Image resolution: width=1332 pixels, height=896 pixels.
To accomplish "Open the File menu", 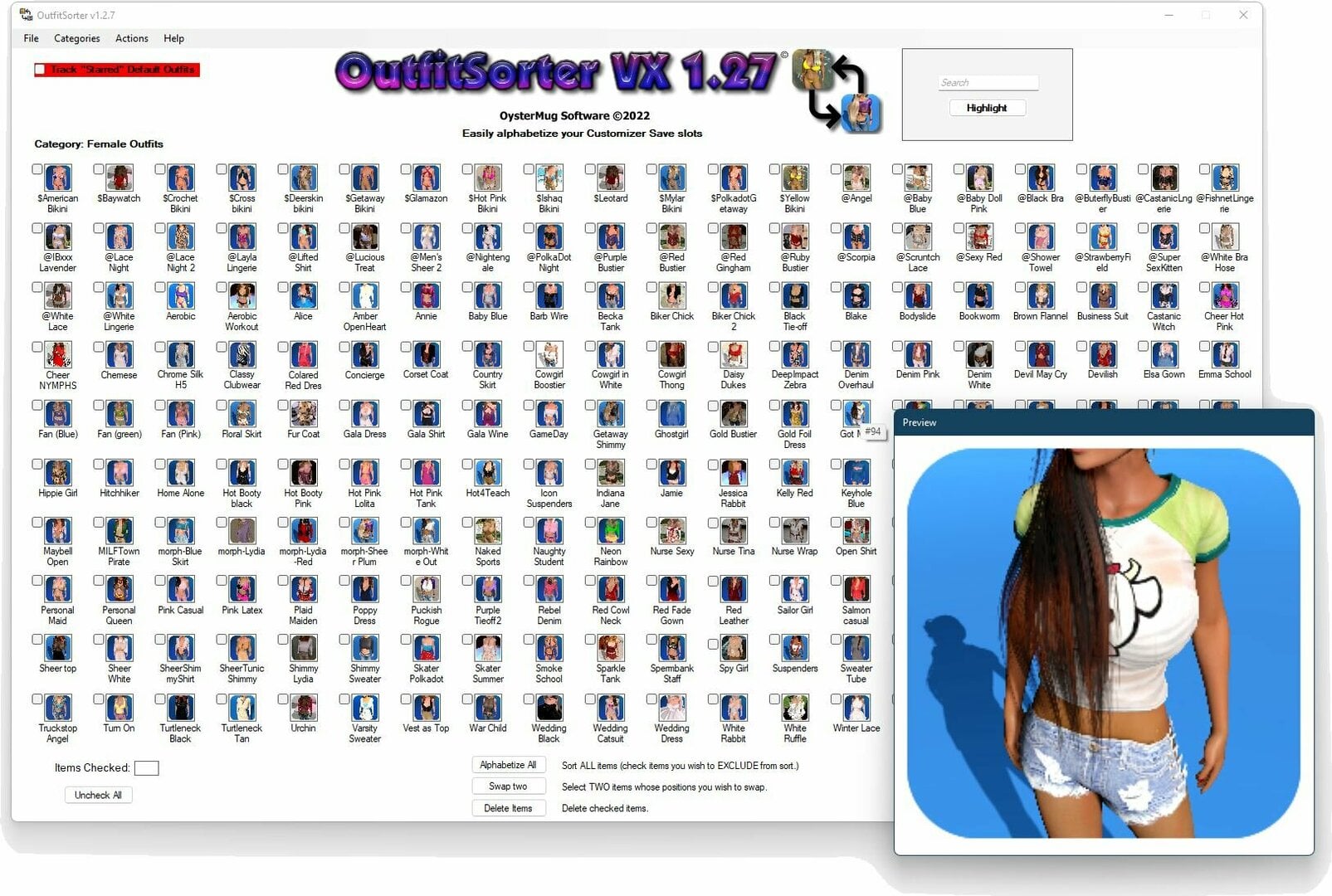I will point(32,38).
